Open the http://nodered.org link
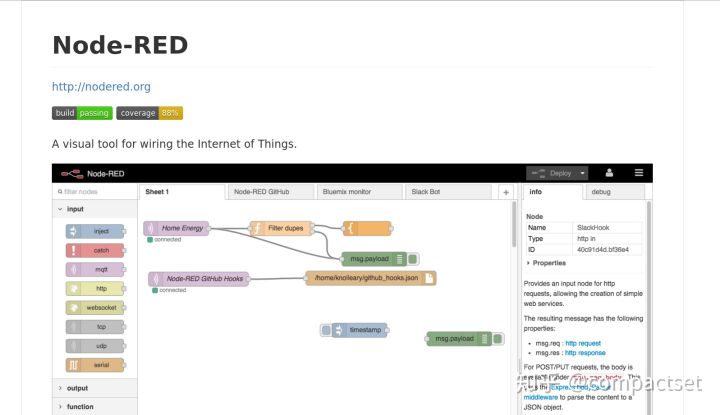Screen dimensions: 720x415 tap(101, 87)
